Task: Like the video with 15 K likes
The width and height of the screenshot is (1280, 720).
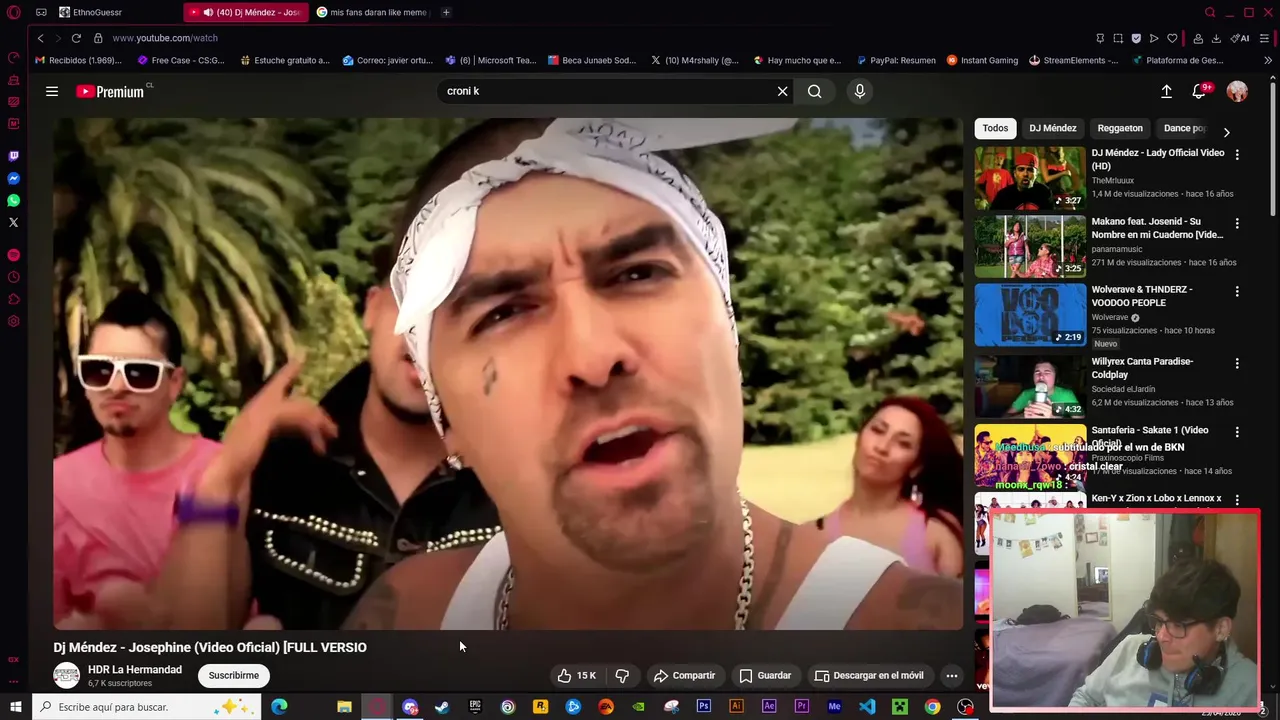Action: pyautogui.click(x=577, y=676)
